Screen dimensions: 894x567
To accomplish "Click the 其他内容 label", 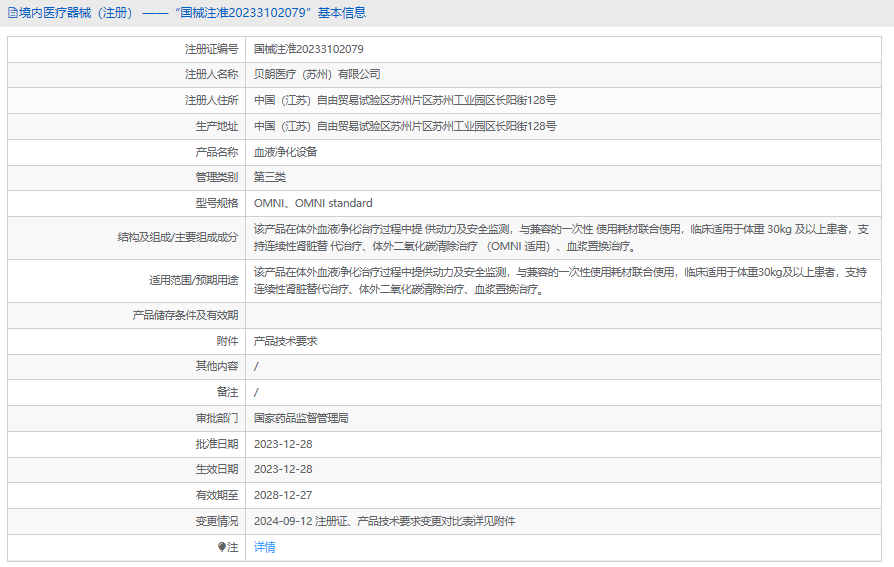I will tap(217, 366).
